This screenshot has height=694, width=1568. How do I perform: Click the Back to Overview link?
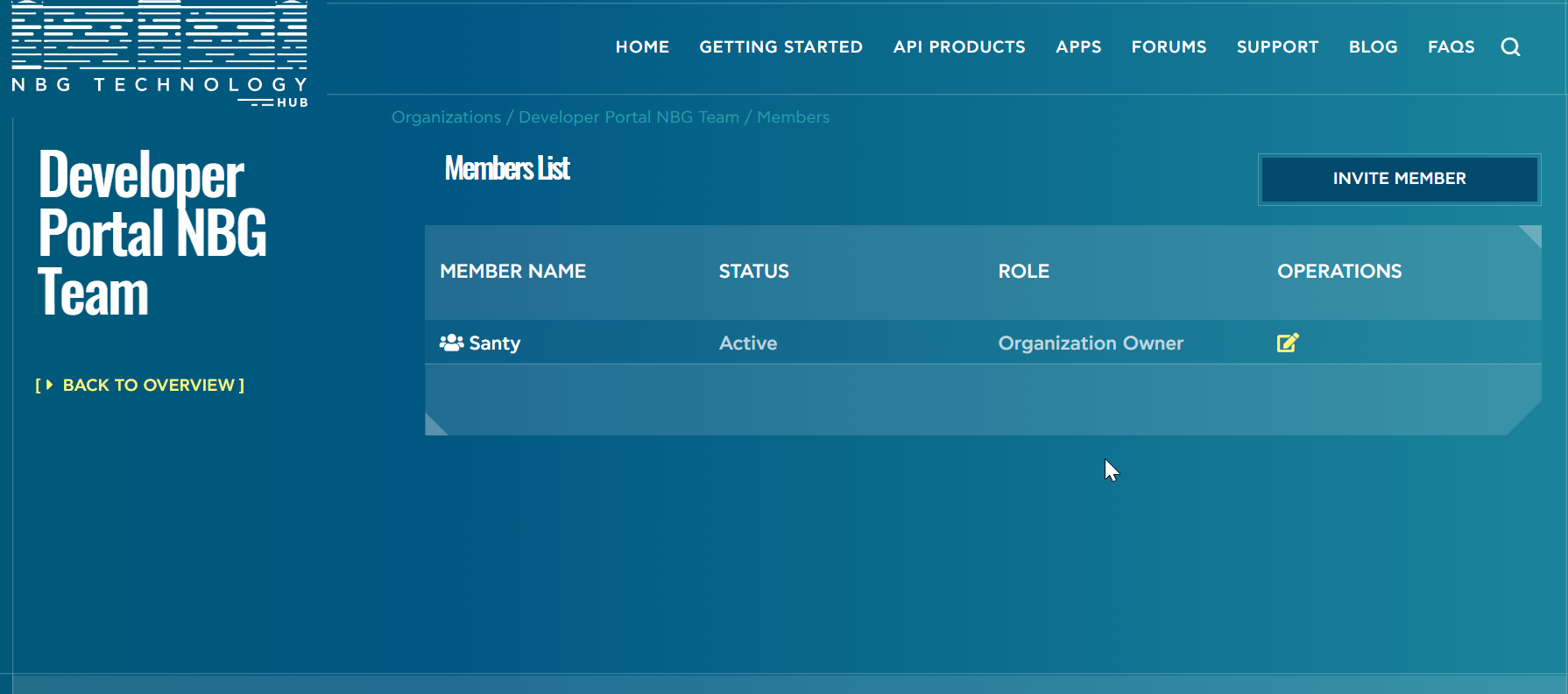(x=149, y=386)
